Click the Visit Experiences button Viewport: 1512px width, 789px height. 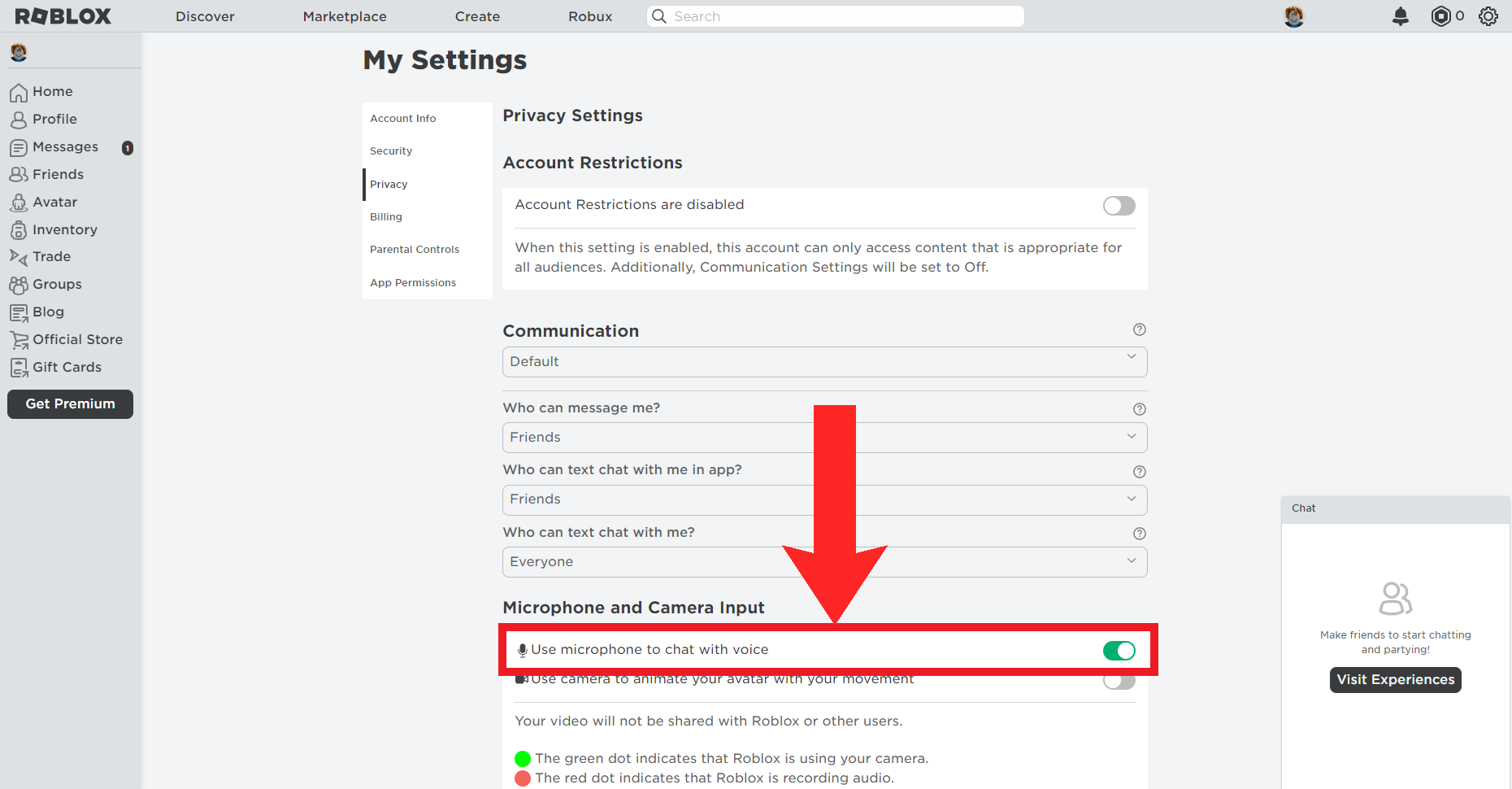coord(1395,680)
